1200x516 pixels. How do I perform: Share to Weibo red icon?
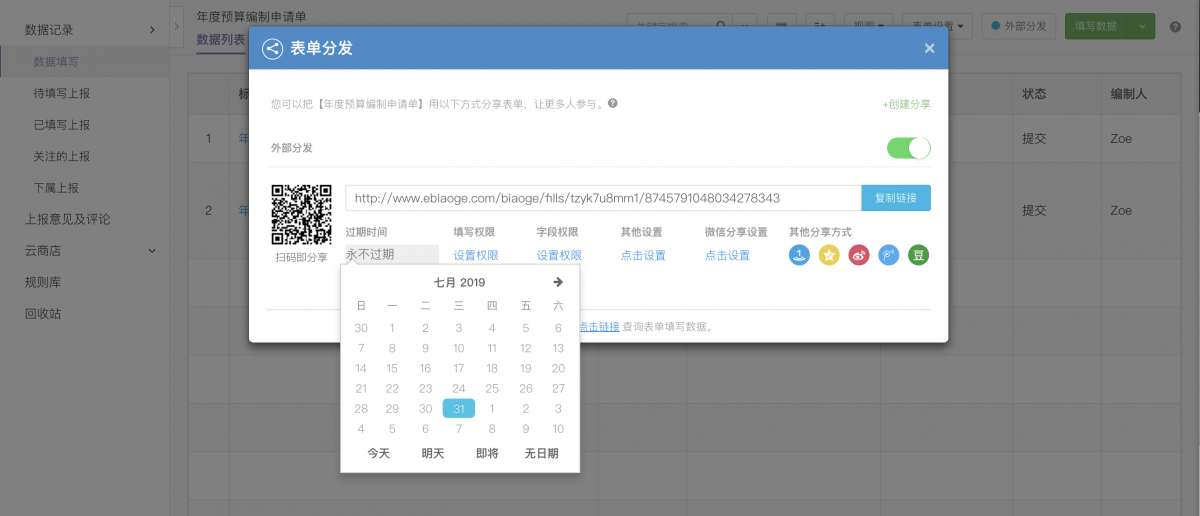pos(859,255)
